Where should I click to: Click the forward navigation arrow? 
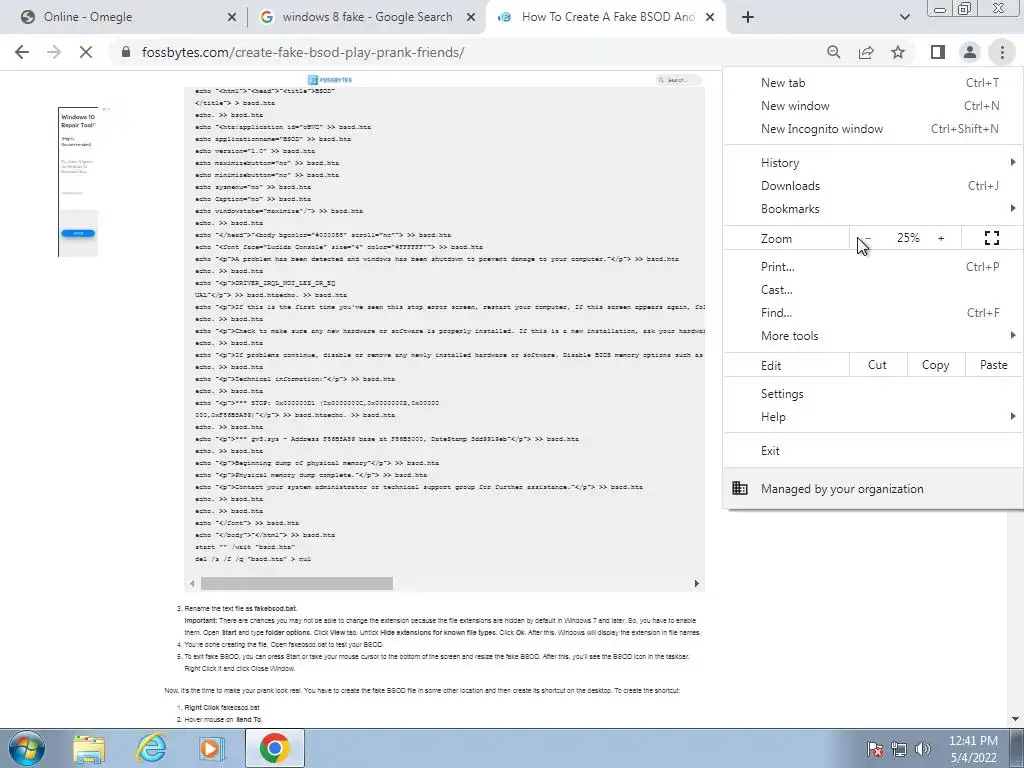54,52
